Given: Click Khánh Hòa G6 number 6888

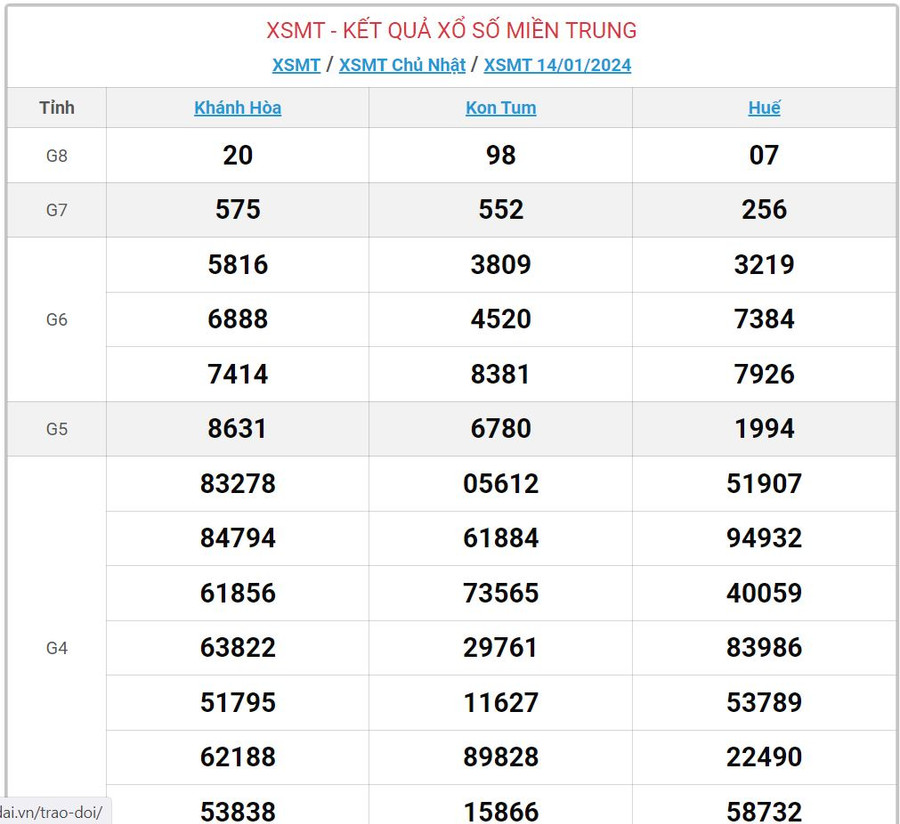Looking at the screenshot, I should pyautogui.click(x=238, y=320).
